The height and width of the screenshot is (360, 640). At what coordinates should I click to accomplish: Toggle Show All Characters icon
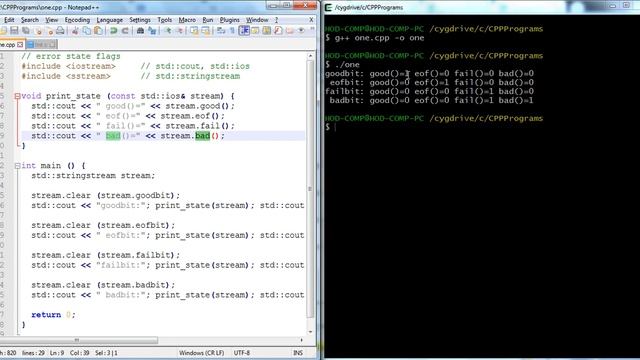click(x=232, y=31)
